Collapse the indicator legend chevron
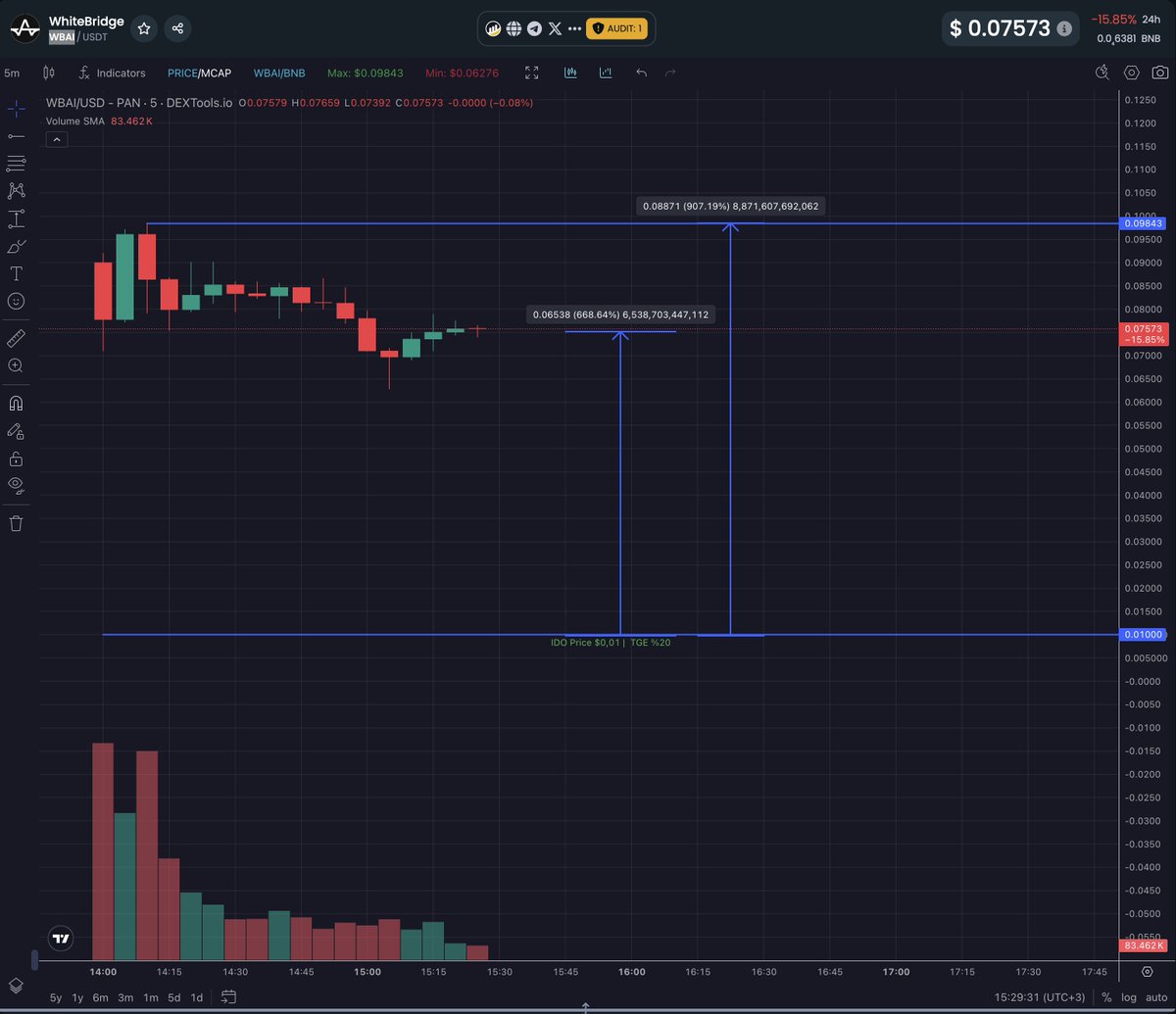The height and width of the screenshot is (1014, 1176). [x=56, y=140]
